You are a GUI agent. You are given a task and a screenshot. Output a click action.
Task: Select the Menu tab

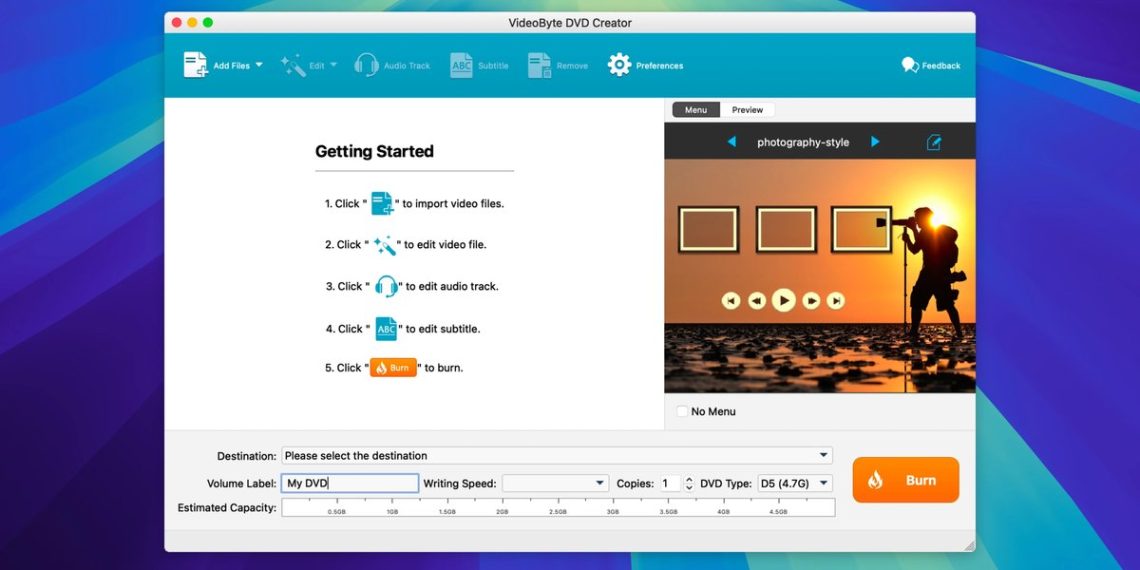696,110
